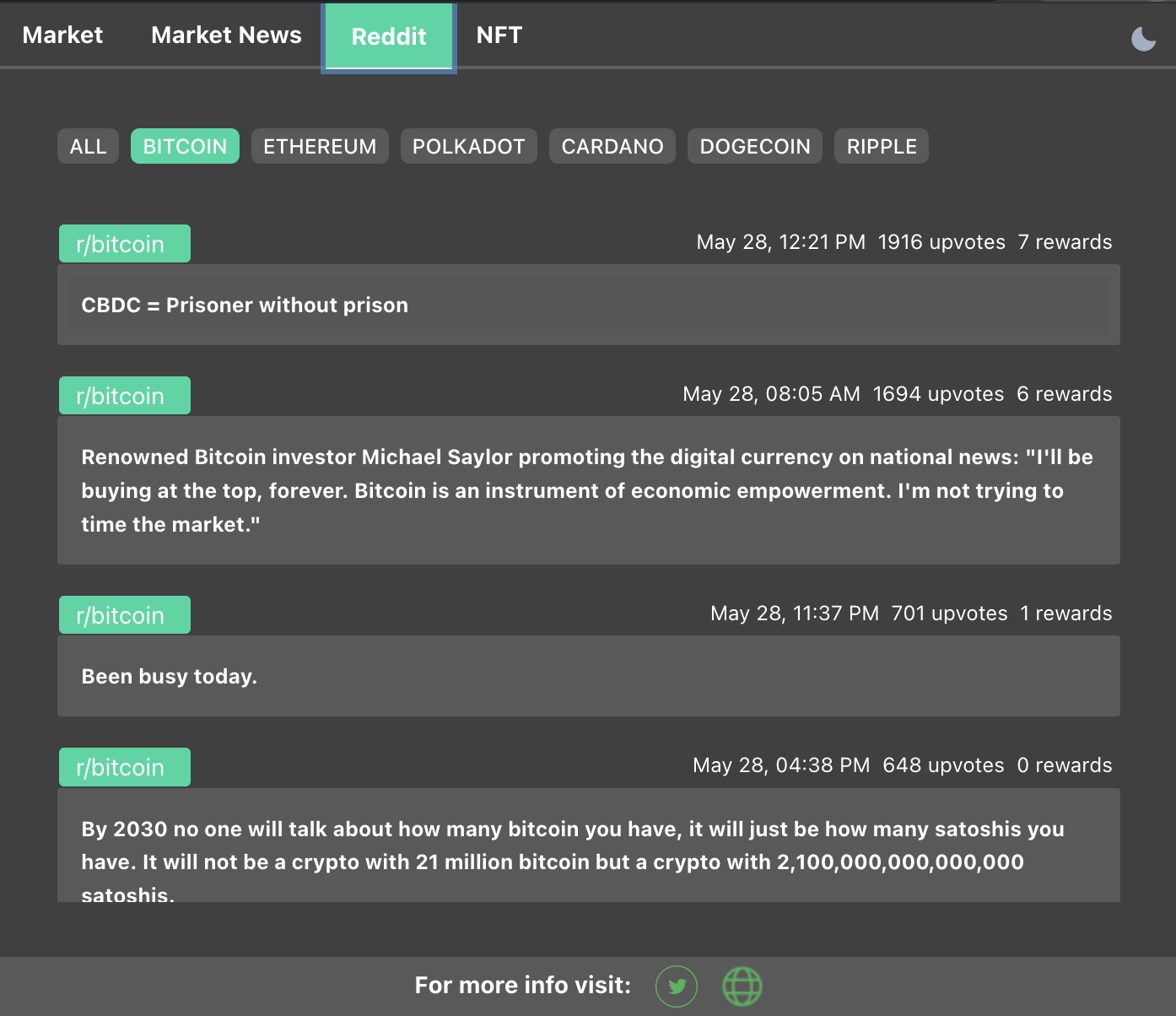Click the '1 rewards' text
Screen dimensions: 1176x1016
click(1065, 613)
